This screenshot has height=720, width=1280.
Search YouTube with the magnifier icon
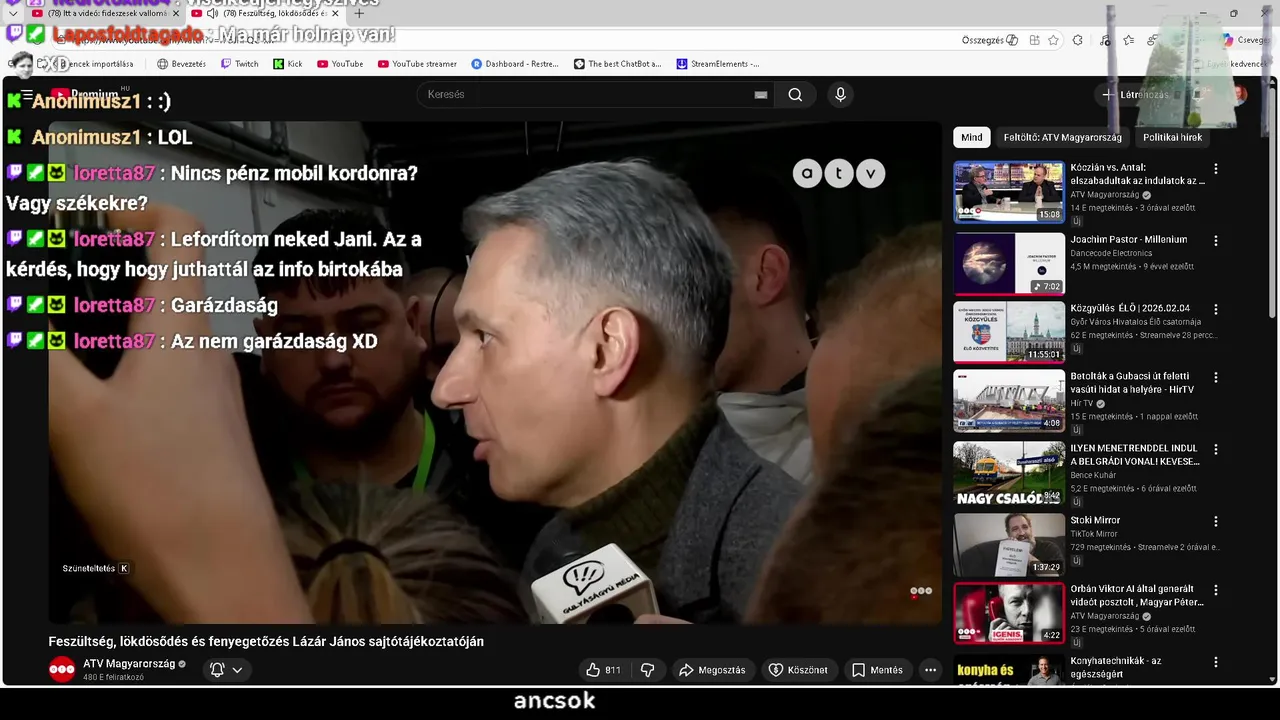795,95
